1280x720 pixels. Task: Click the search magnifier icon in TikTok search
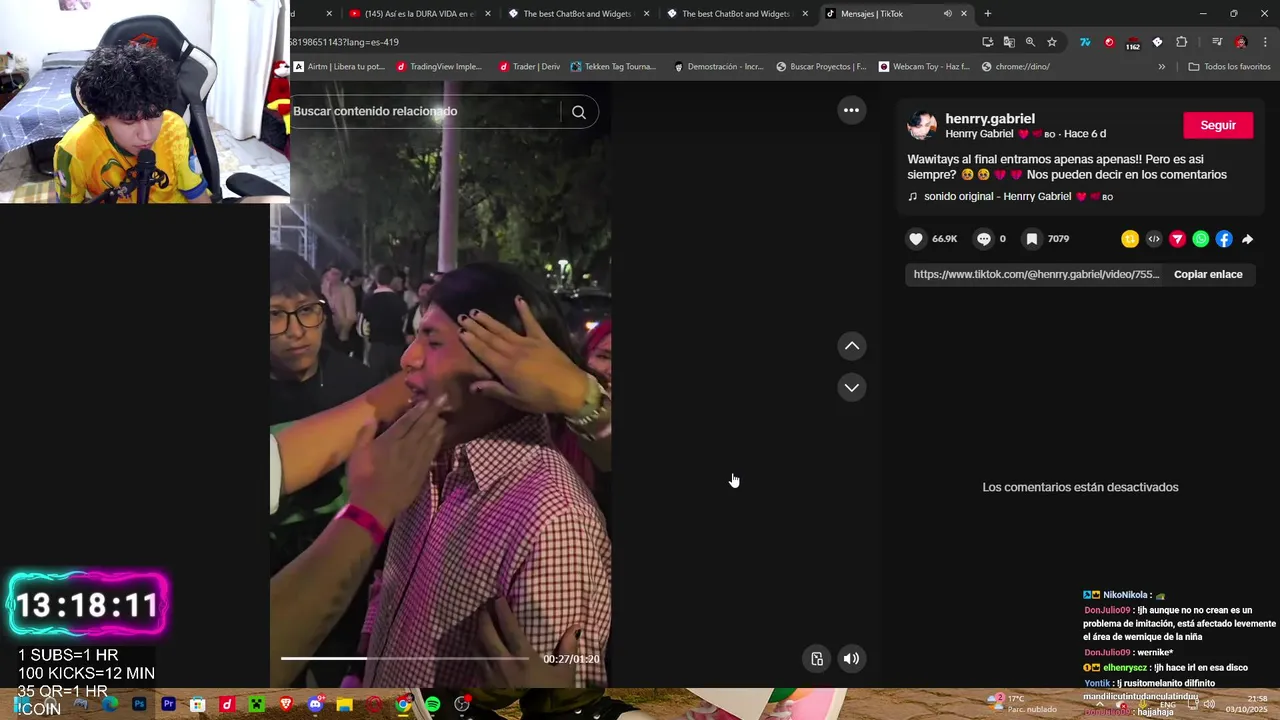(x=579, y=112)
